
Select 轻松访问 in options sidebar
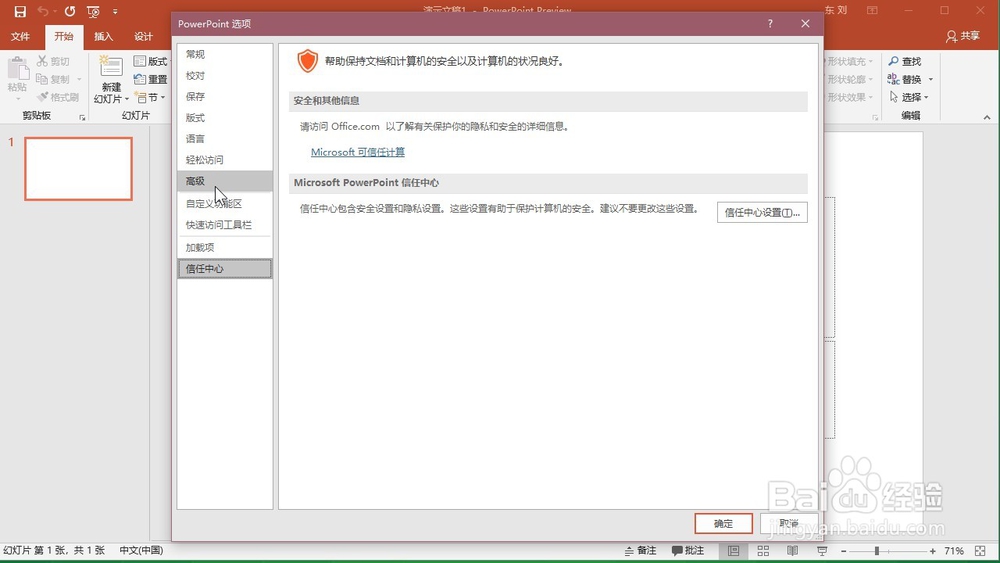(x=224, y=159)
